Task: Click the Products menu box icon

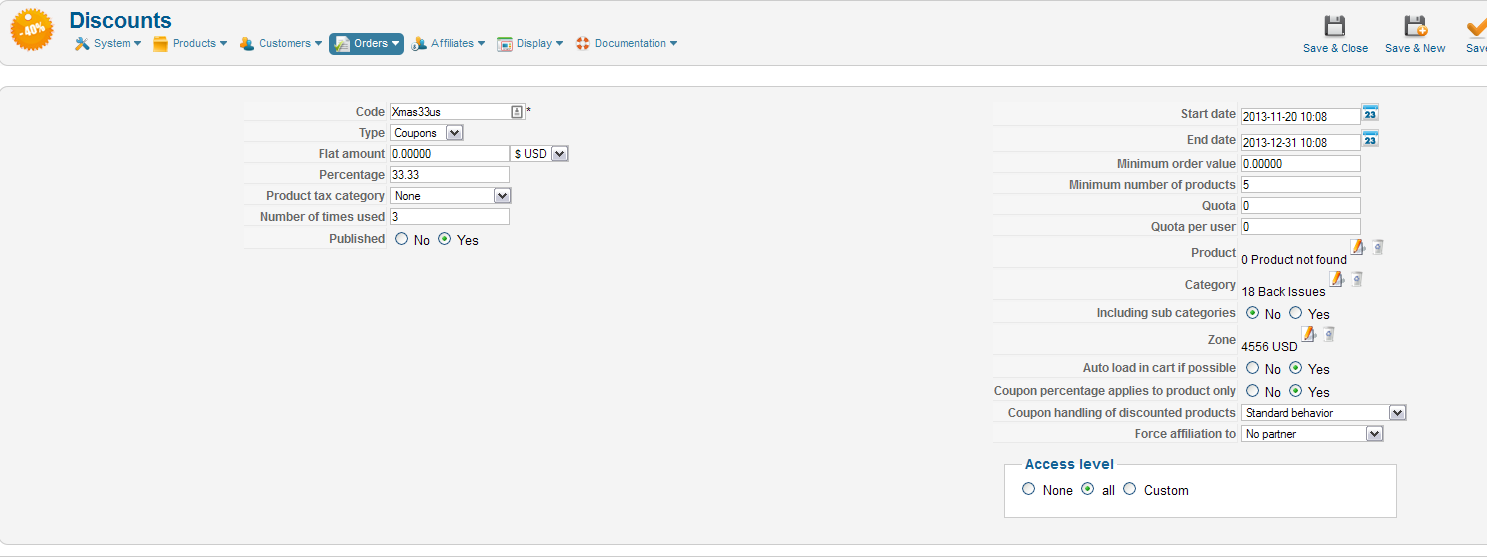Action: (160, 43)
